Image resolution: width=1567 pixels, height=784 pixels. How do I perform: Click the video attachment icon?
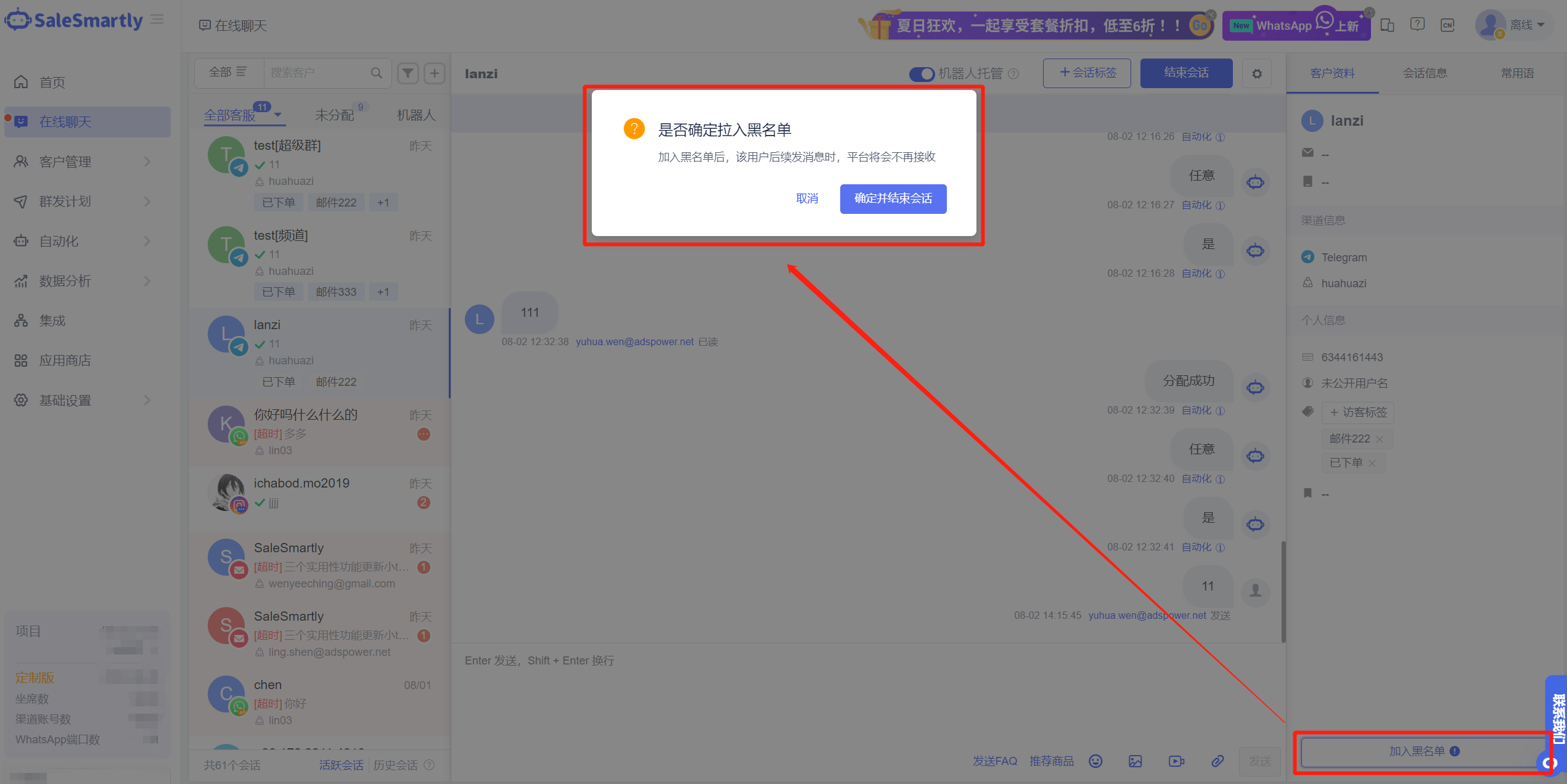(x=1176, y=761)
